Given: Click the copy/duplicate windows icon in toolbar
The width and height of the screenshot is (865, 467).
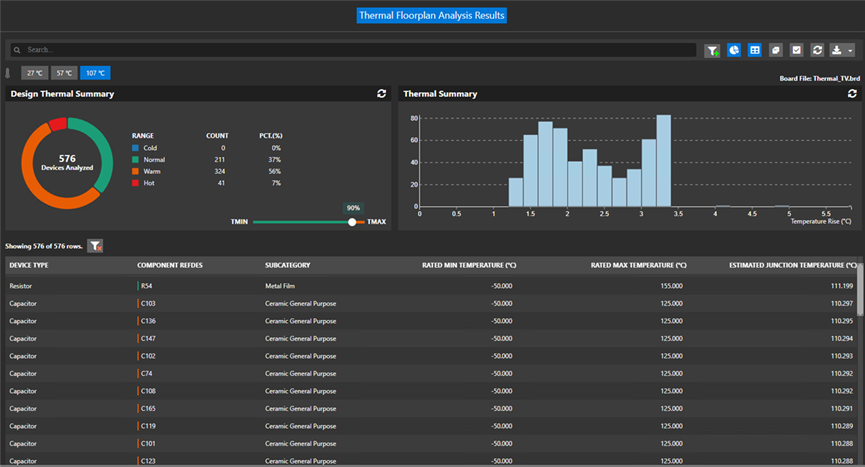Looking at the screenshot, I should coord(776,50).
